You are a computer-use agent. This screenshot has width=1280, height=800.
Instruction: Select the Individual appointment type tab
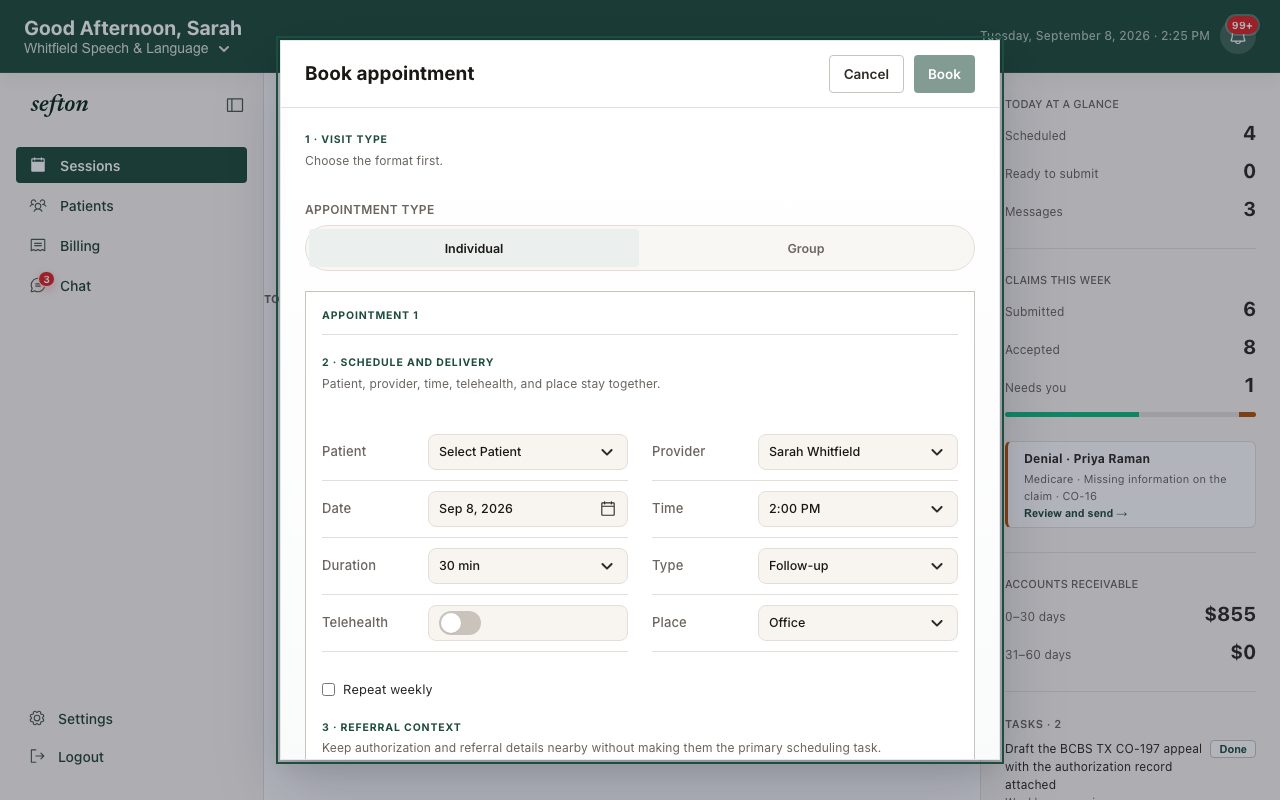(x=474, y=248)
